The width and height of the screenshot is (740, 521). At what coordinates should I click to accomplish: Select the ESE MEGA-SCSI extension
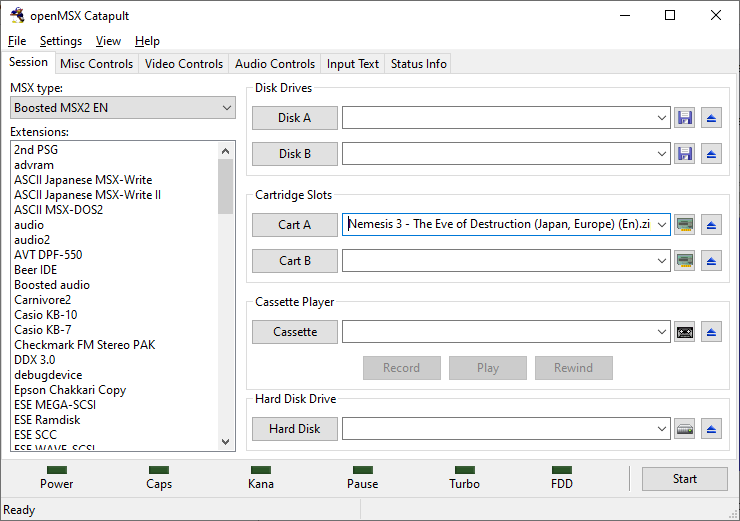pos(55,405)
